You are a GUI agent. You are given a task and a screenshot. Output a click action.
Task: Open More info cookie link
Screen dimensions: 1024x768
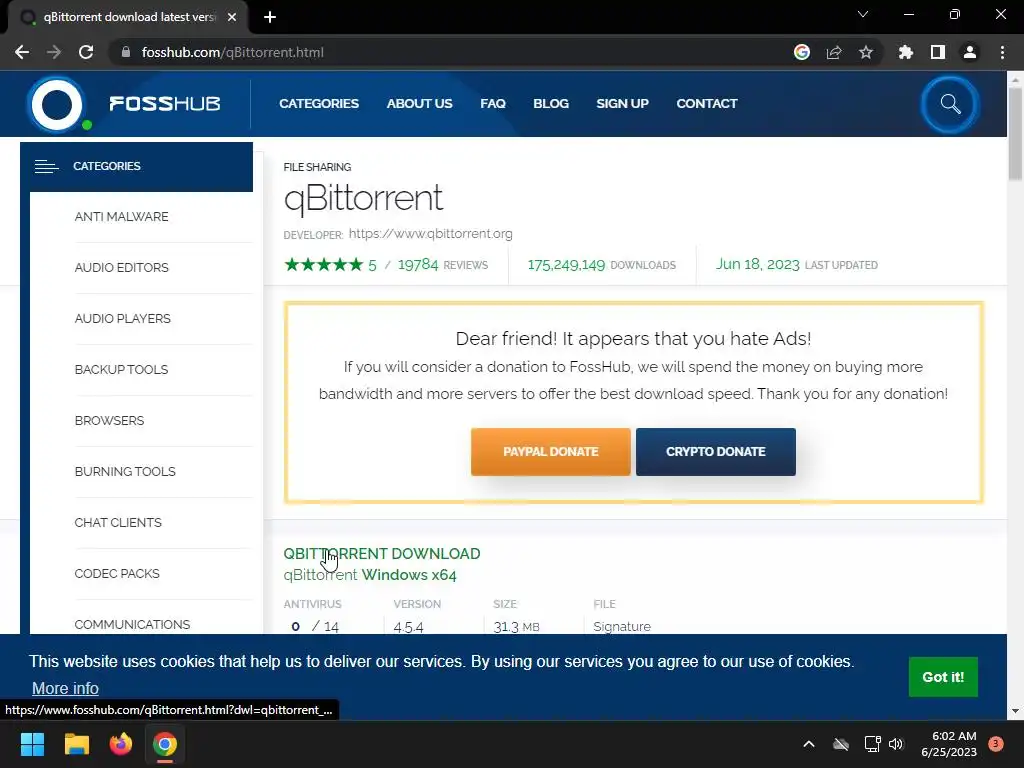[65, 688]
